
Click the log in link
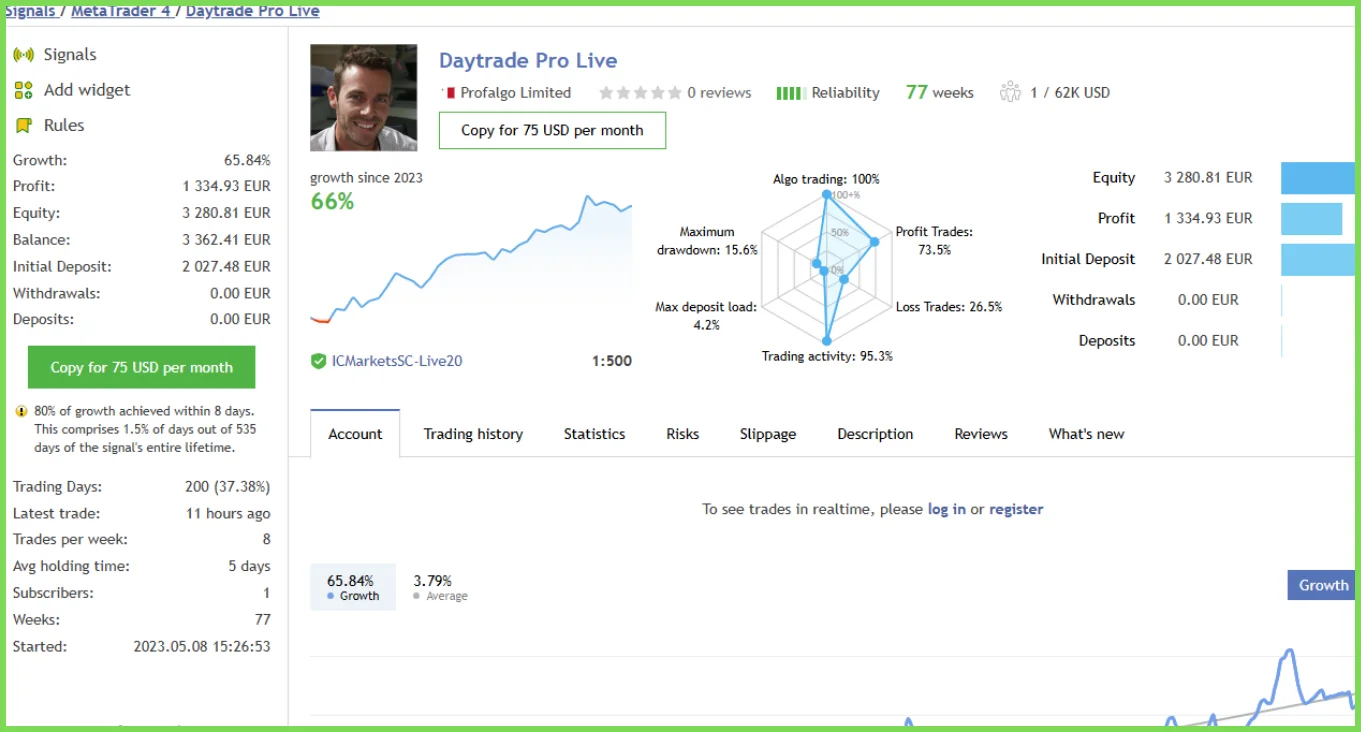tap(947, 509)
